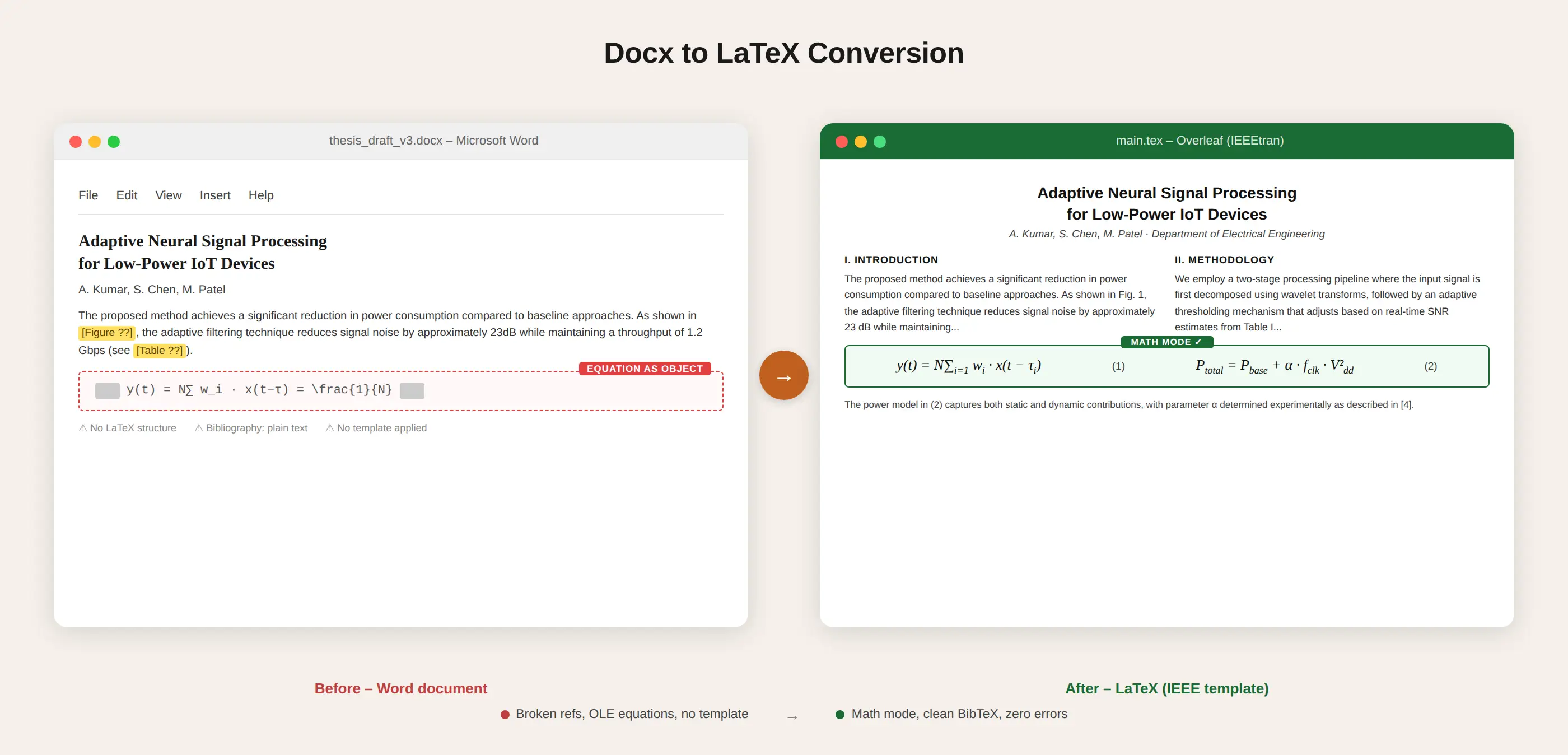1568x755 pixels.
Task: Click the 'Docx to LaTeX Conversion' heading
Action: point(783,53)
